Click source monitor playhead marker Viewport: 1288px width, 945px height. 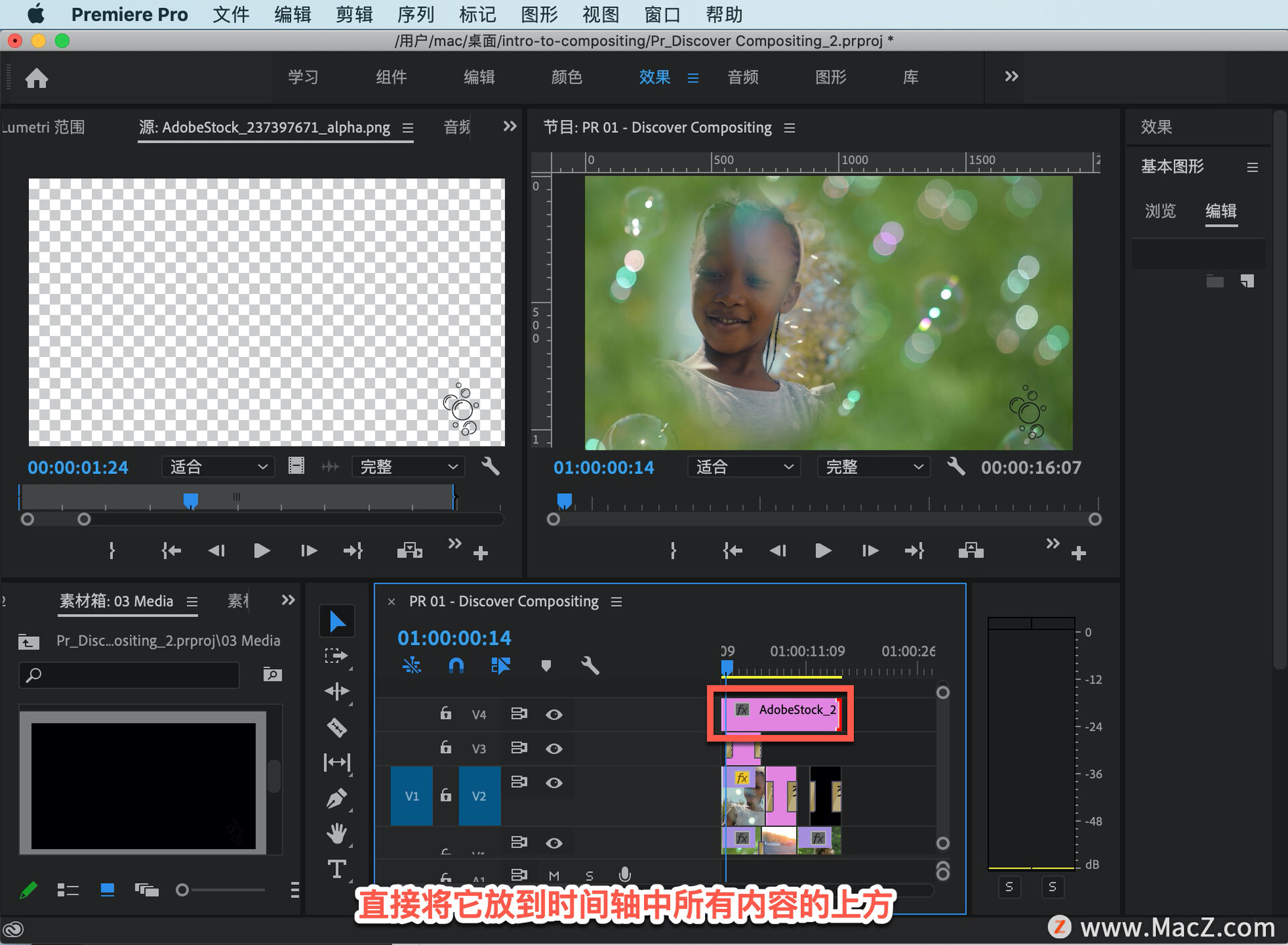[x=191, y=501]
